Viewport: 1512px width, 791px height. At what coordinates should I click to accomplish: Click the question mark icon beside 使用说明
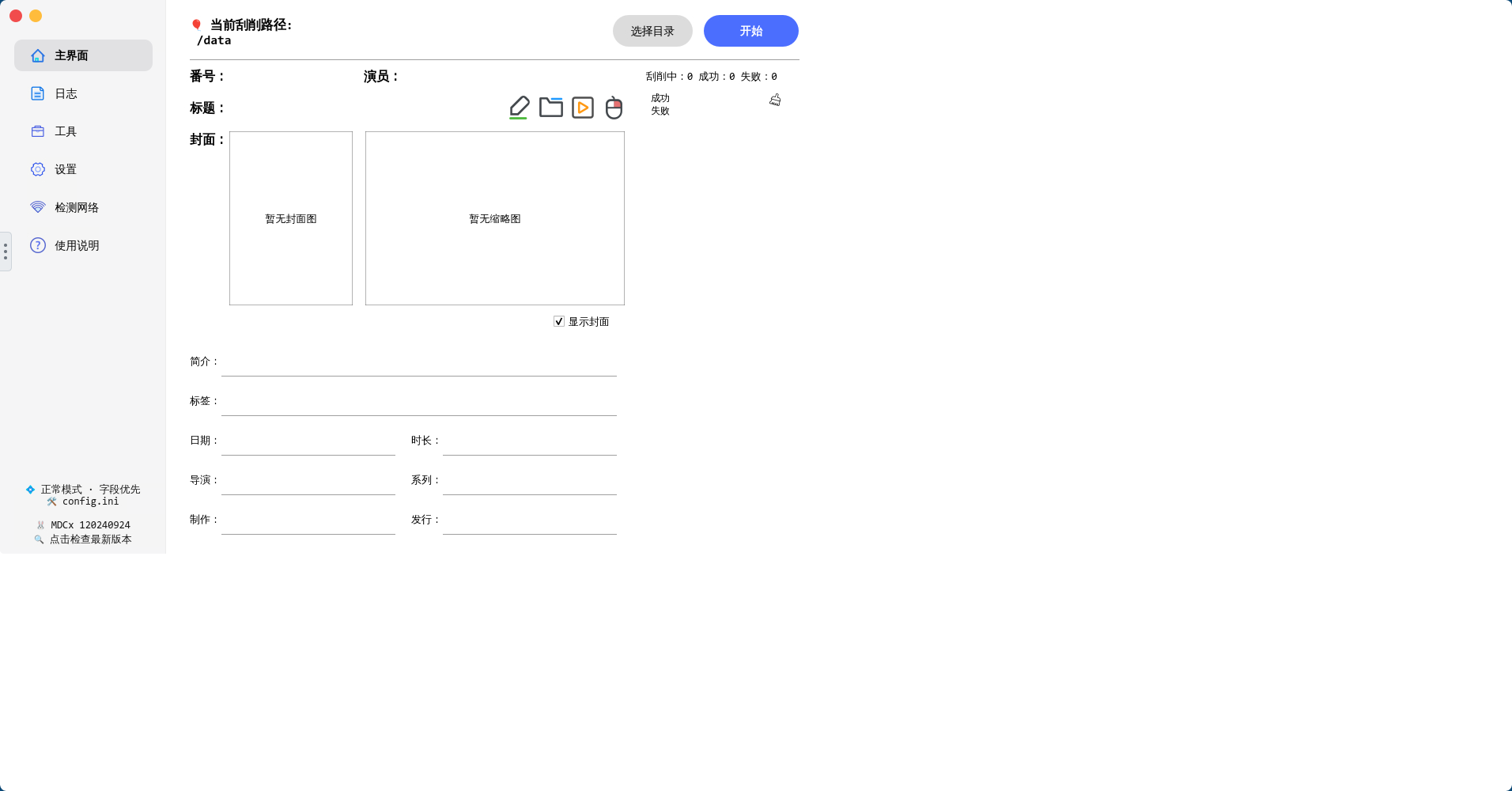38,245
